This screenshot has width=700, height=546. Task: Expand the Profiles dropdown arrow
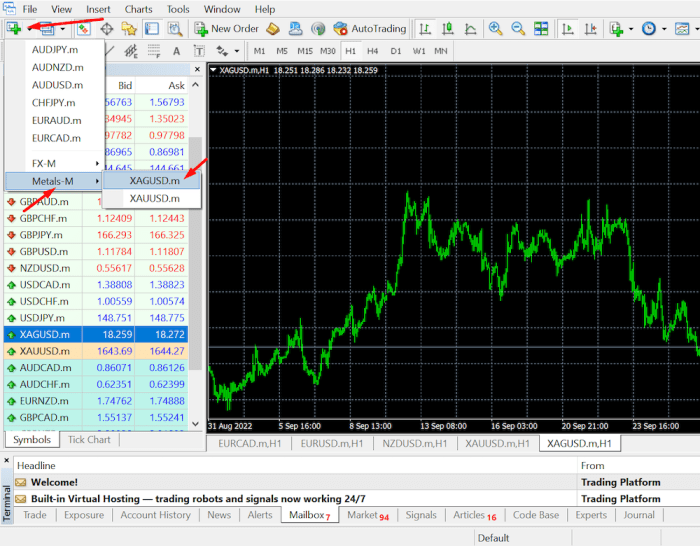pyautogui.click(x=62, y=29)
